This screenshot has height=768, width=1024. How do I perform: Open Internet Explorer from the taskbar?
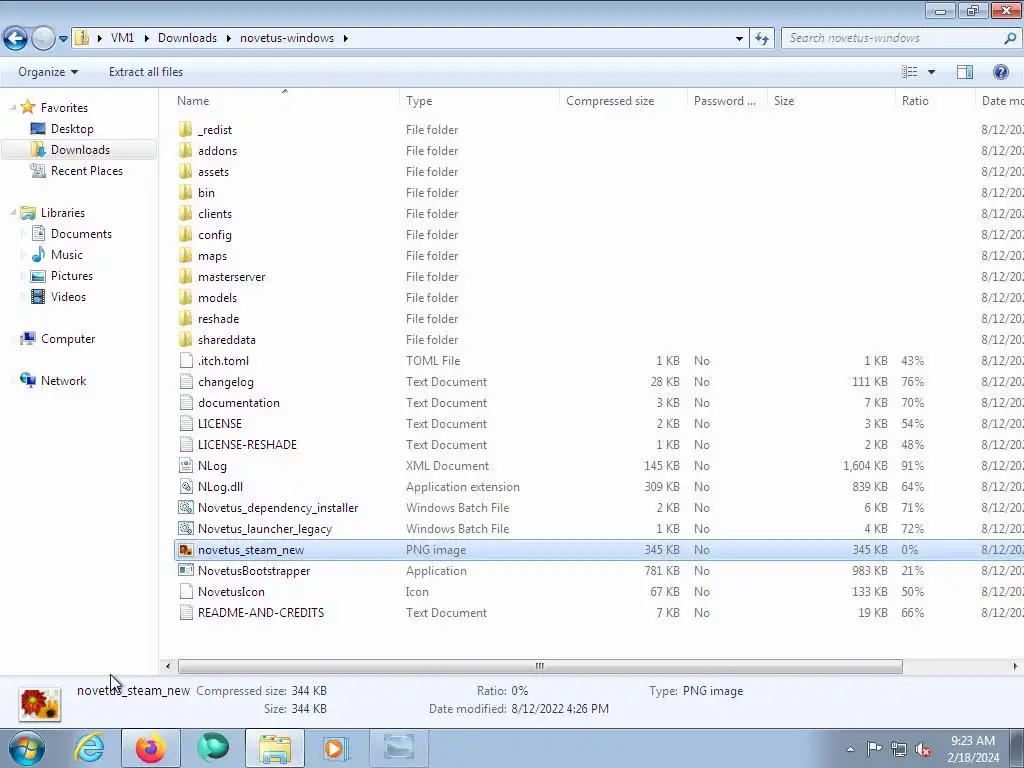point(89,748)
